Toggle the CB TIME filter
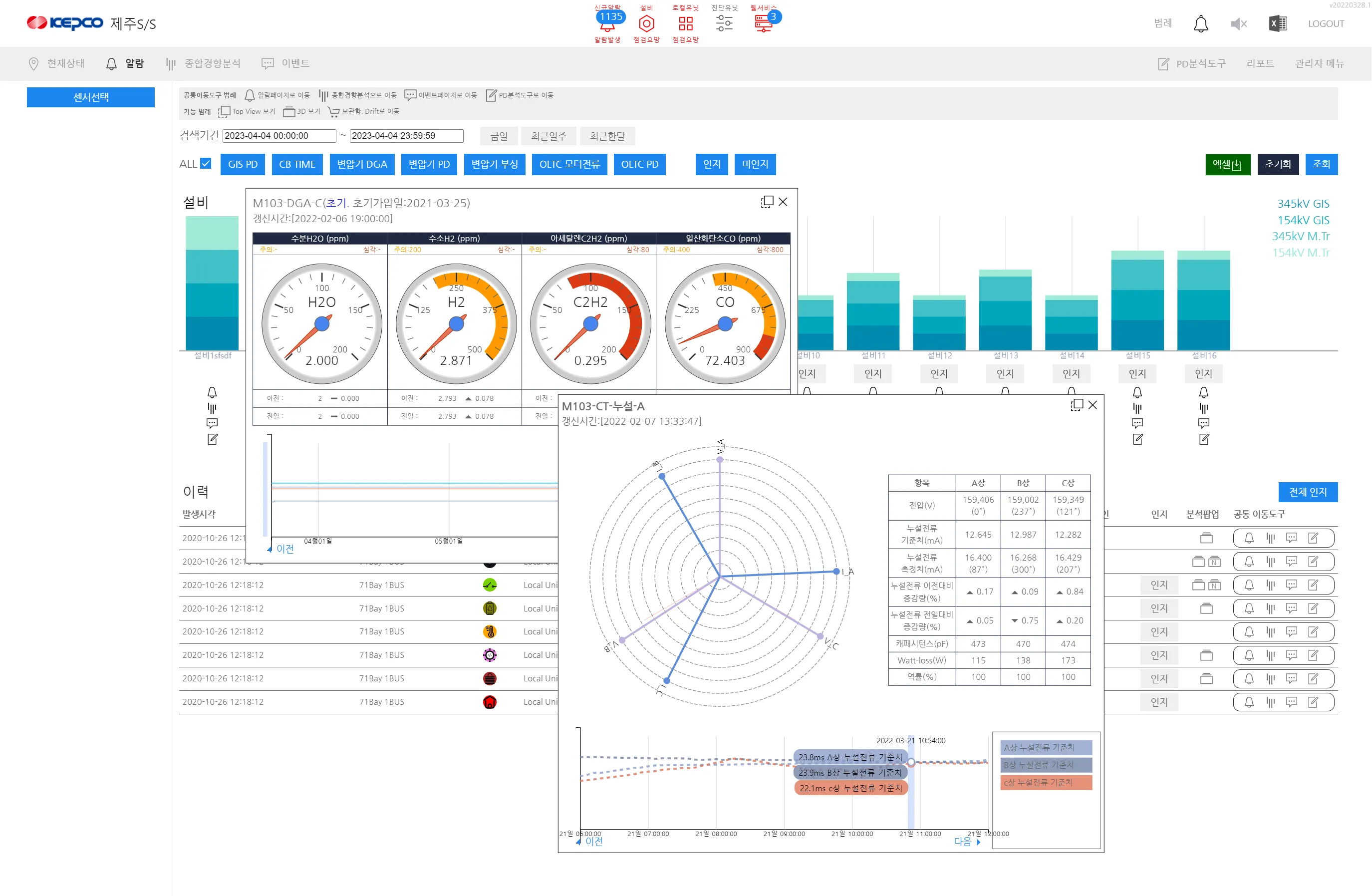The height and width of the screenshot is (896, 1372). [297, 164]
